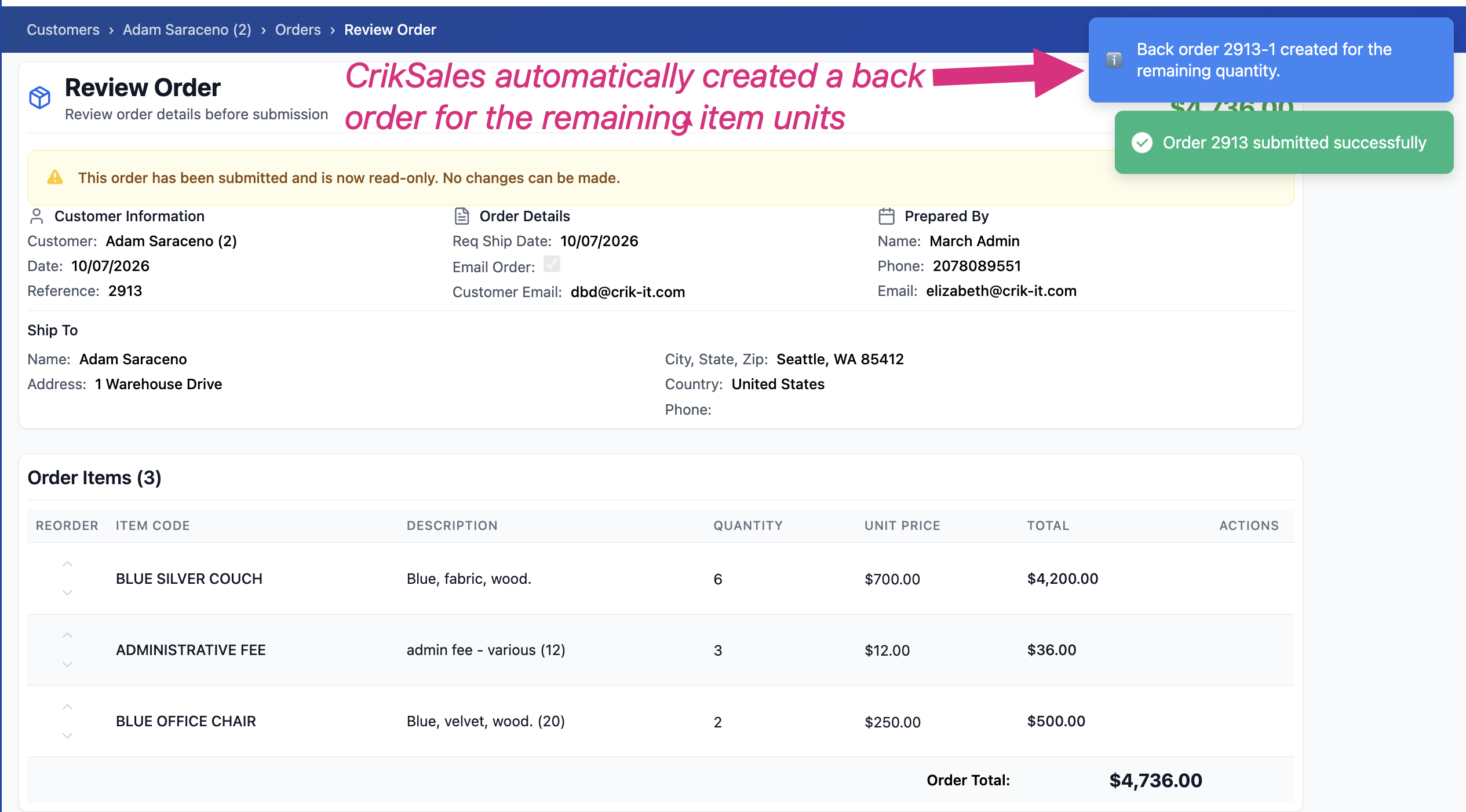Click the Order Total $4,736.00 amount
The height and width of the screenshot is (812, 1466).
point(1155,780)
